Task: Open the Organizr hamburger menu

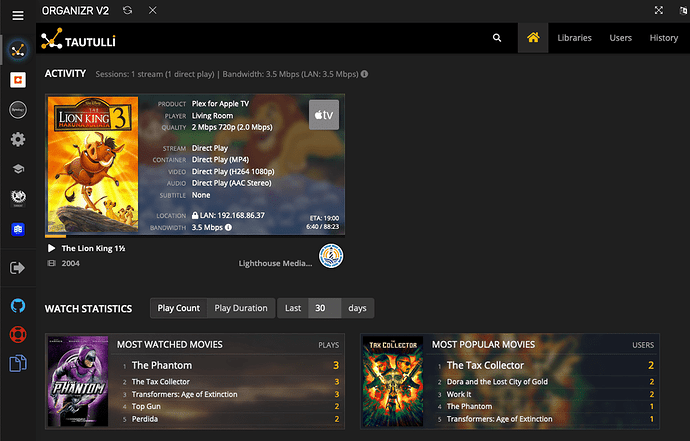Action: coord(18,16)
